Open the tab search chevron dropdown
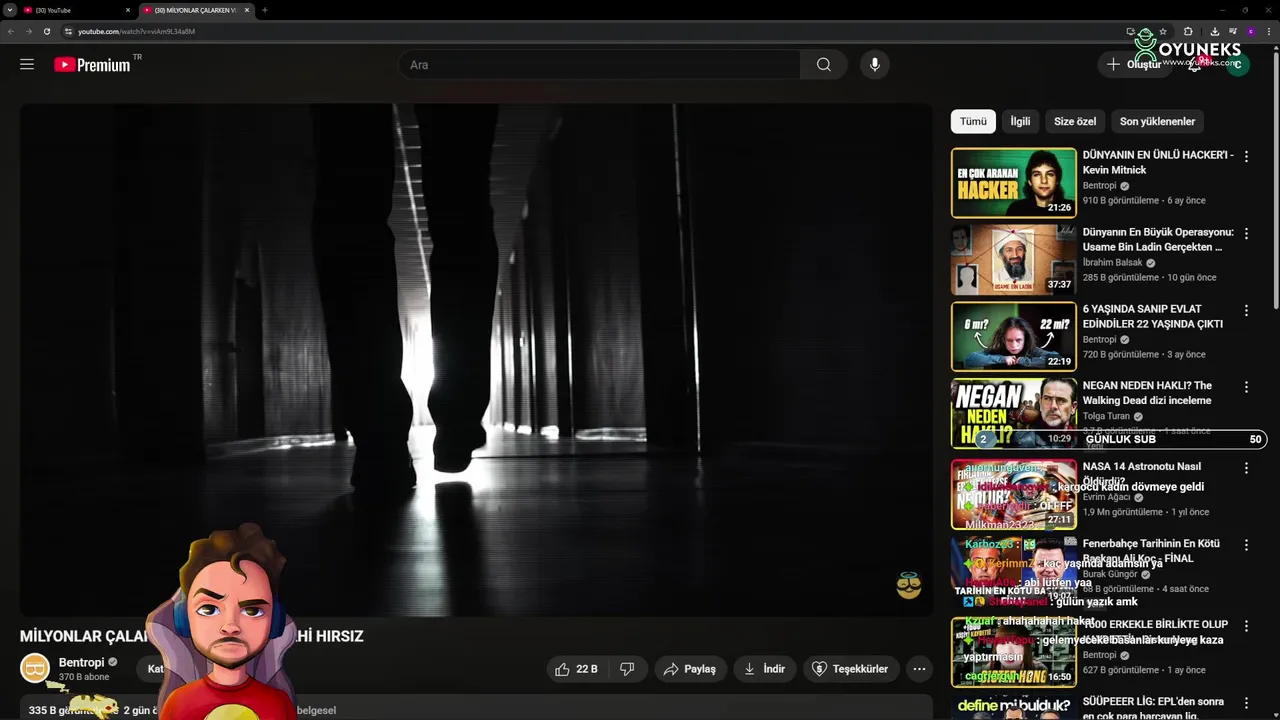Screen dimensions: 1280x720 pyautogui.click(x=10, y=10)
